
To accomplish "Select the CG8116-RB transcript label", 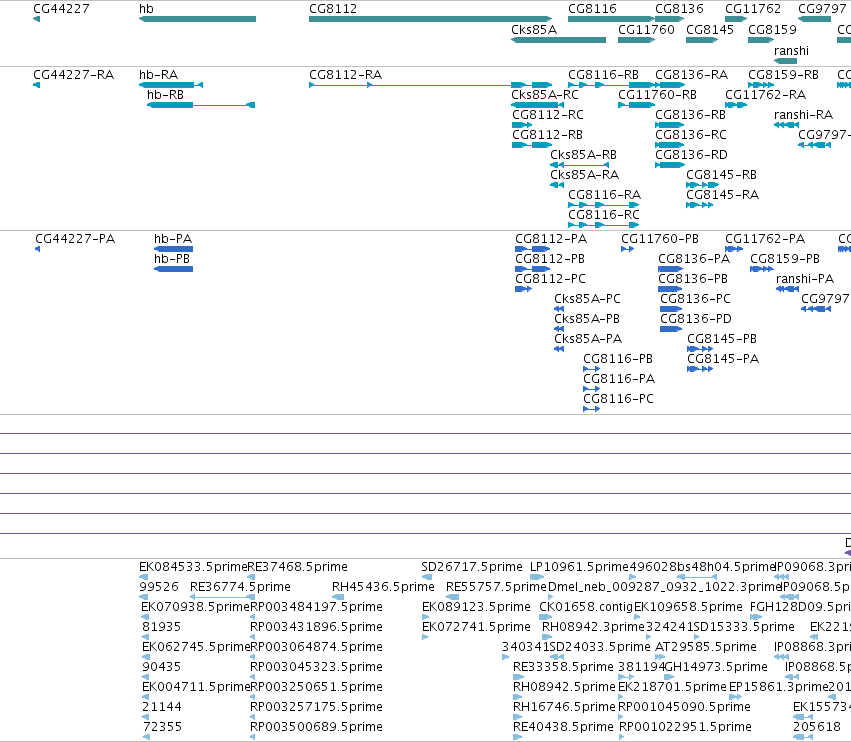I will click(x=604, y=75).
